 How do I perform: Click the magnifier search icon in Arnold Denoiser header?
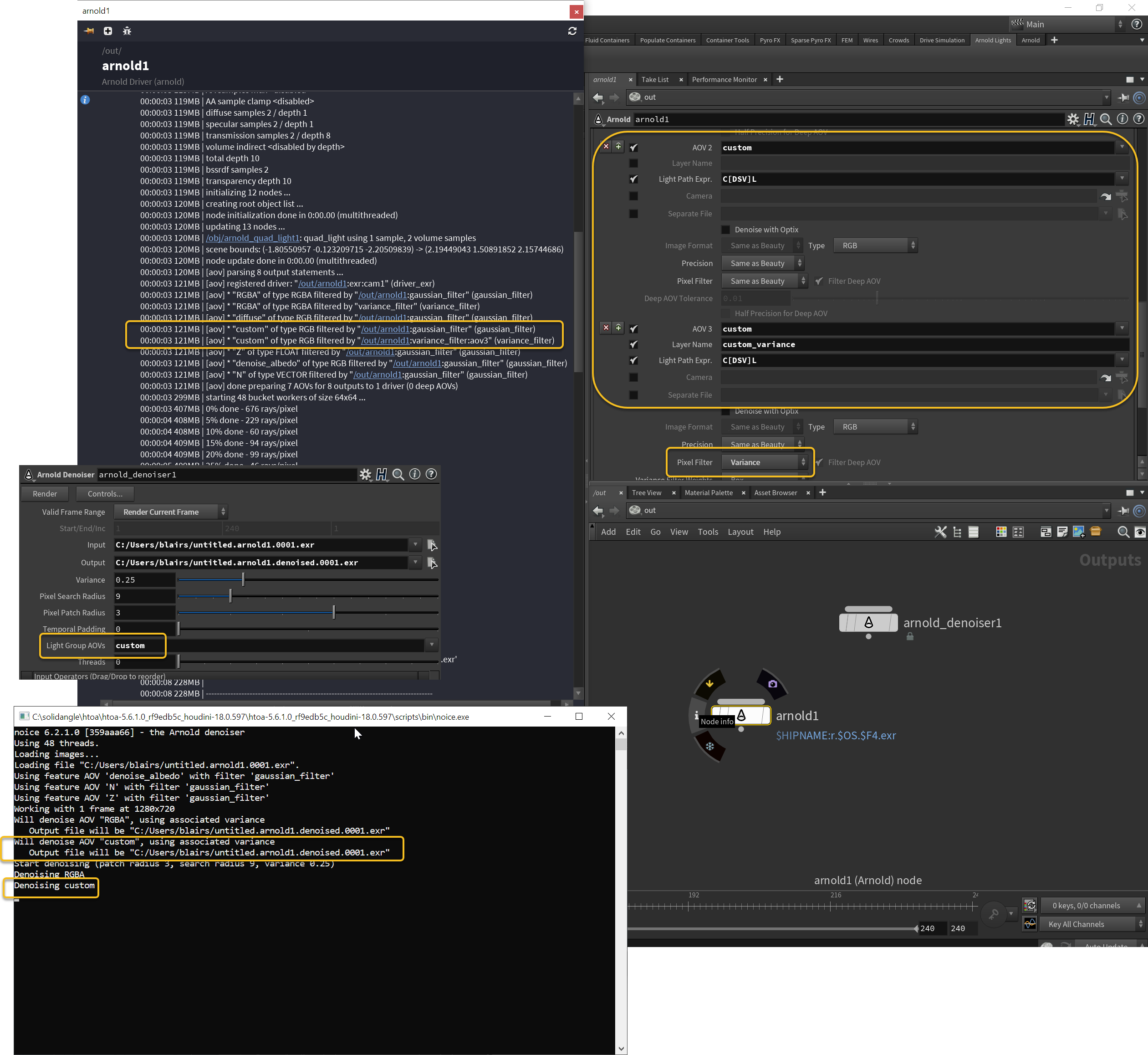(398, 474)
